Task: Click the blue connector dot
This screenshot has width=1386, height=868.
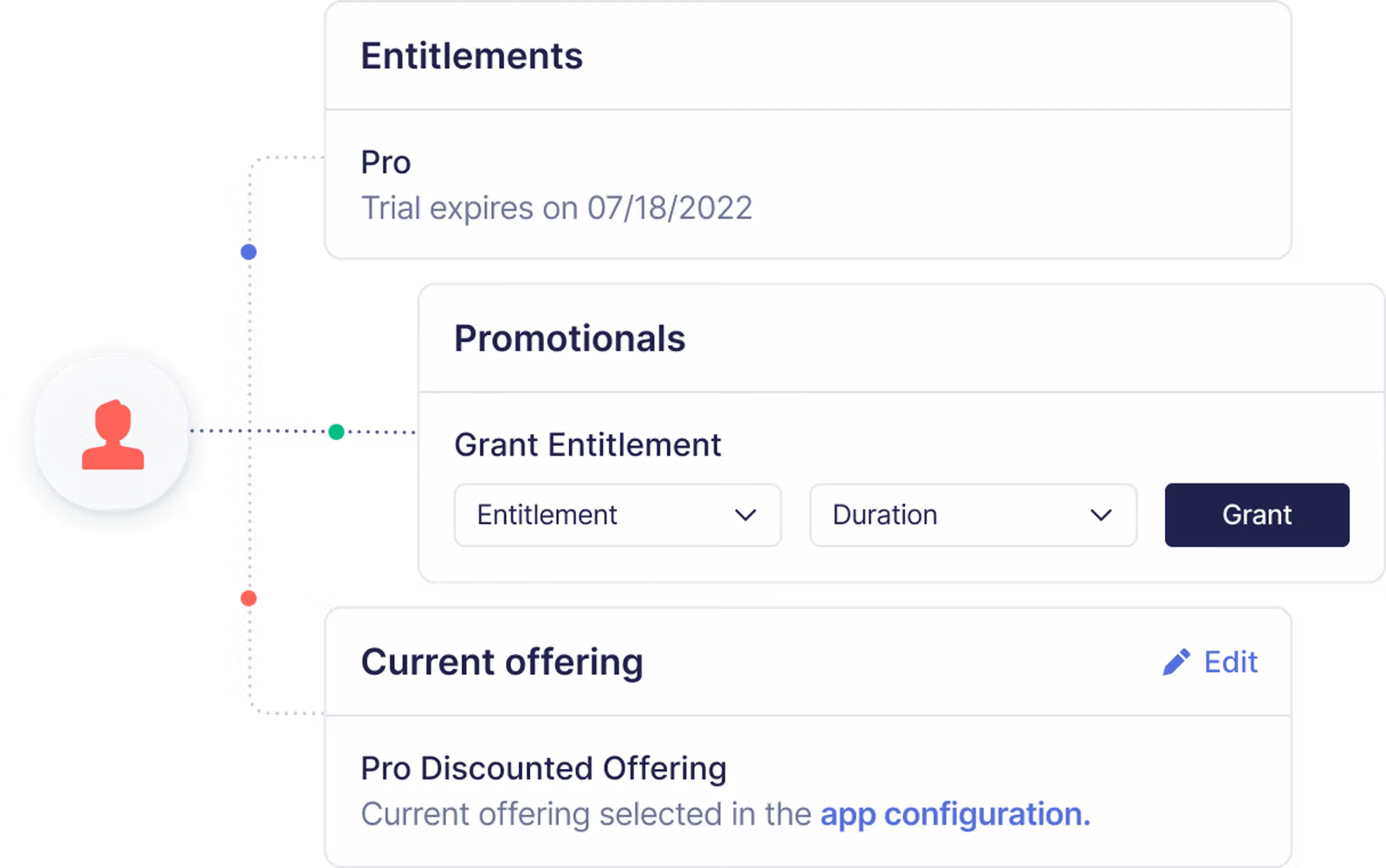Action: click(249, 252)
